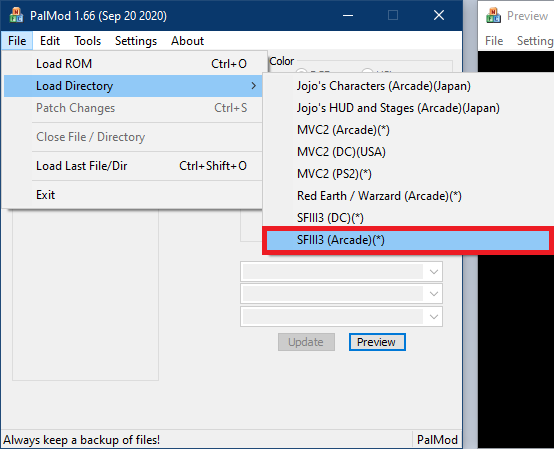Viewport: 554px width, 449px height.
Task: Open the Tools menu
Action: pyautogui.click(x=87, y=41)
